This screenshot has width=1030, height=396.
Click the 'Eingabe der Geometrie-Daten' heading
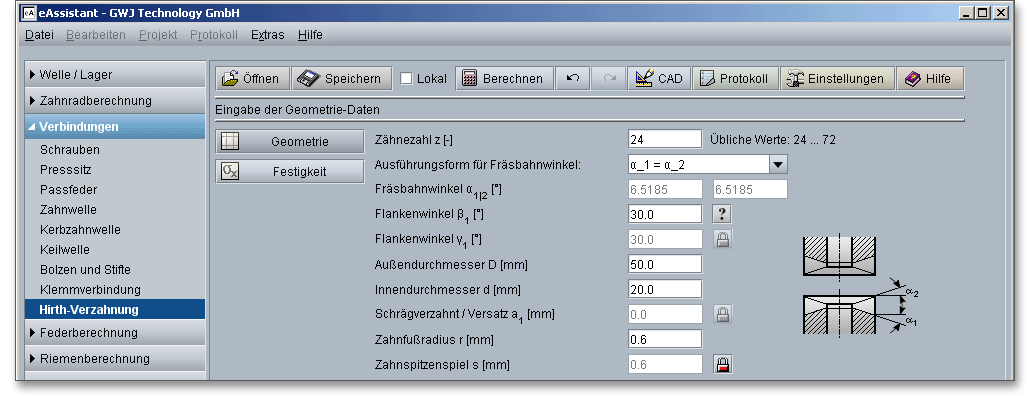[298, 110]
